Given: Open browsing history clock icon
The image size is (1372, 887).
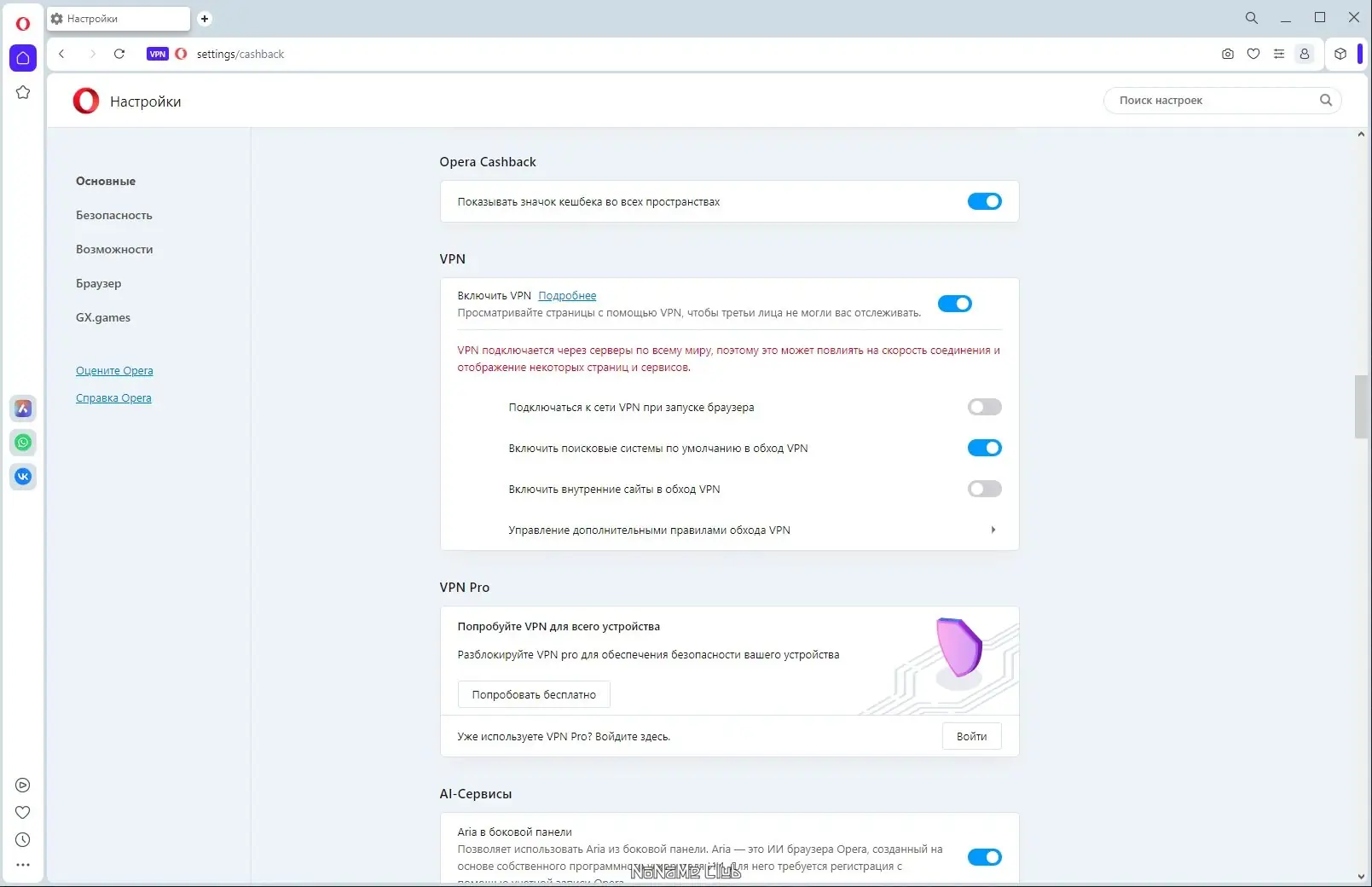Looking at the screenshot, I should click(x=23, y=840).
